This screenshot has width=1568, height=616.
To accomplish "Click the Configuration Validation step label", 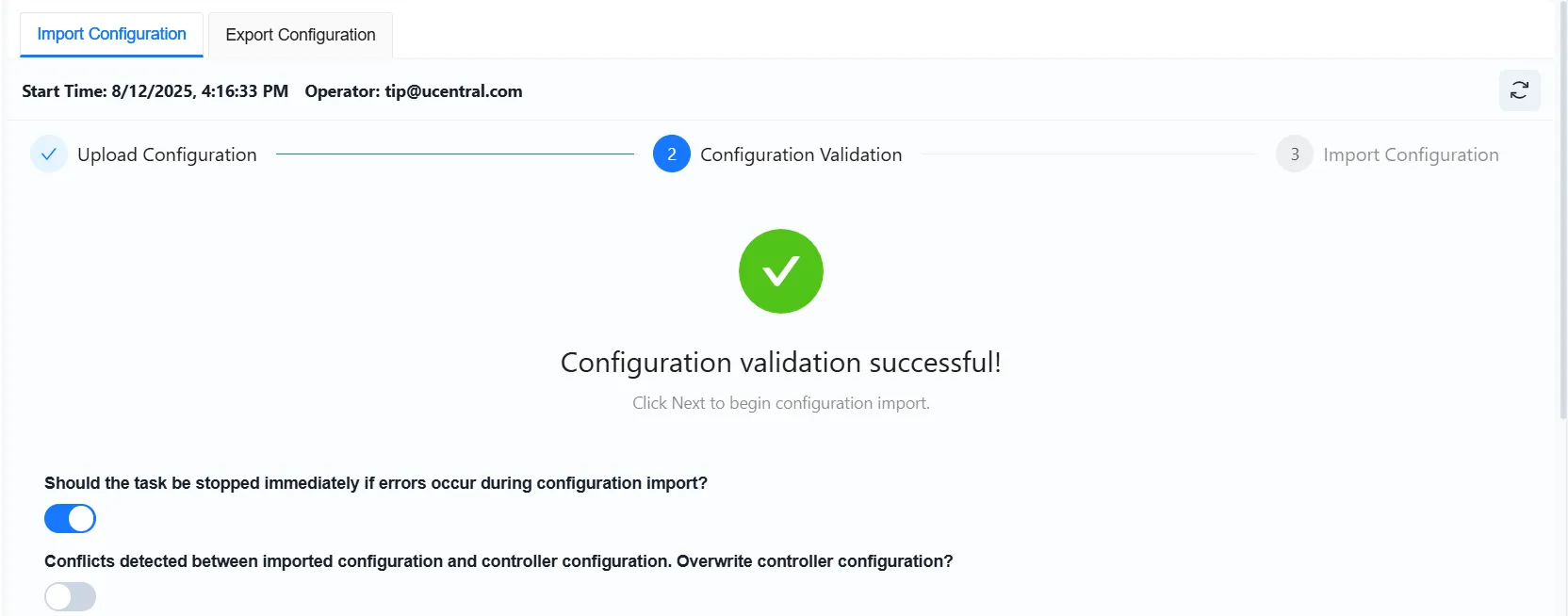I will 801,154.
